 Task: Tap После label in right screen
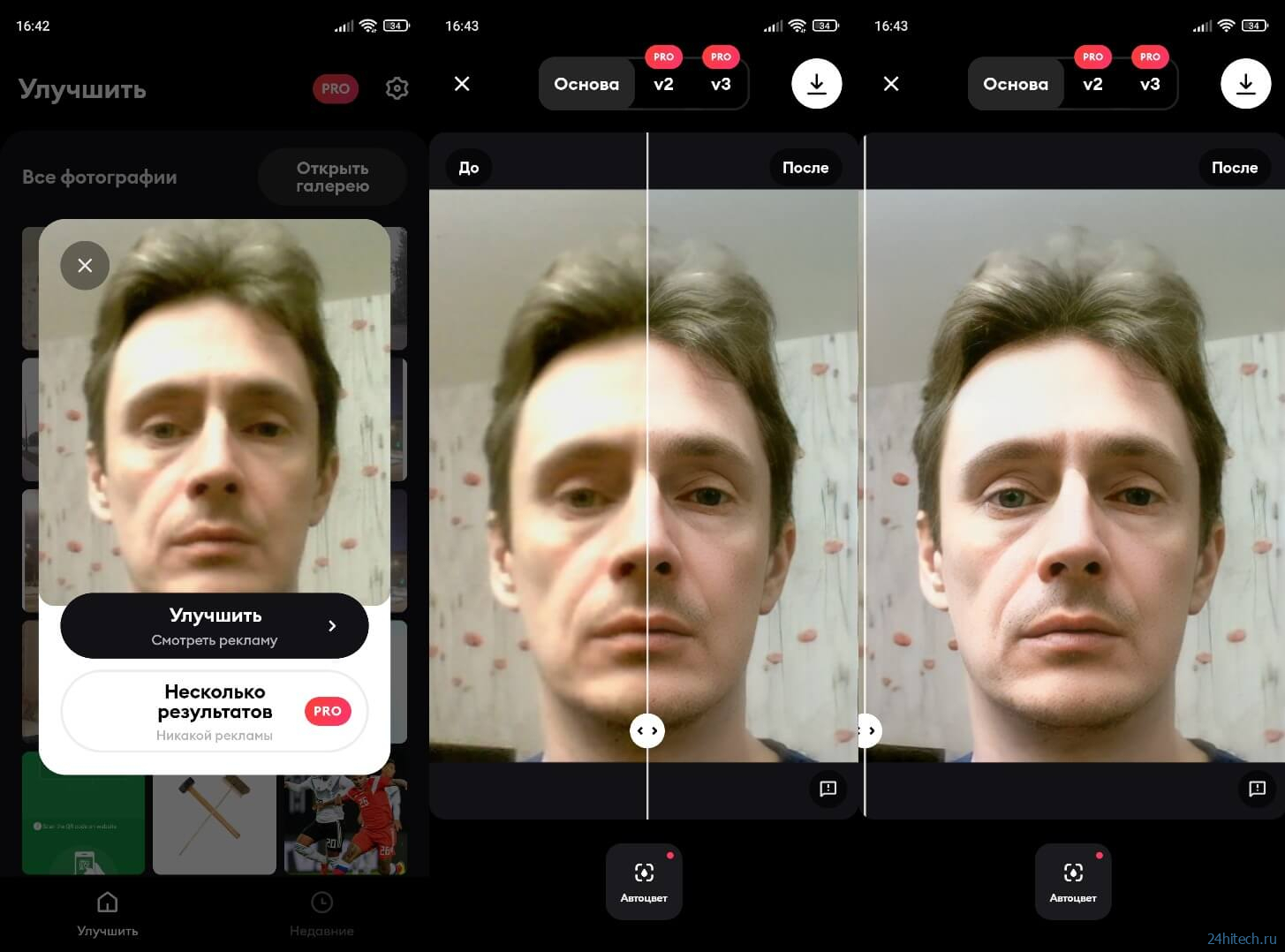tap(1235, 168)
